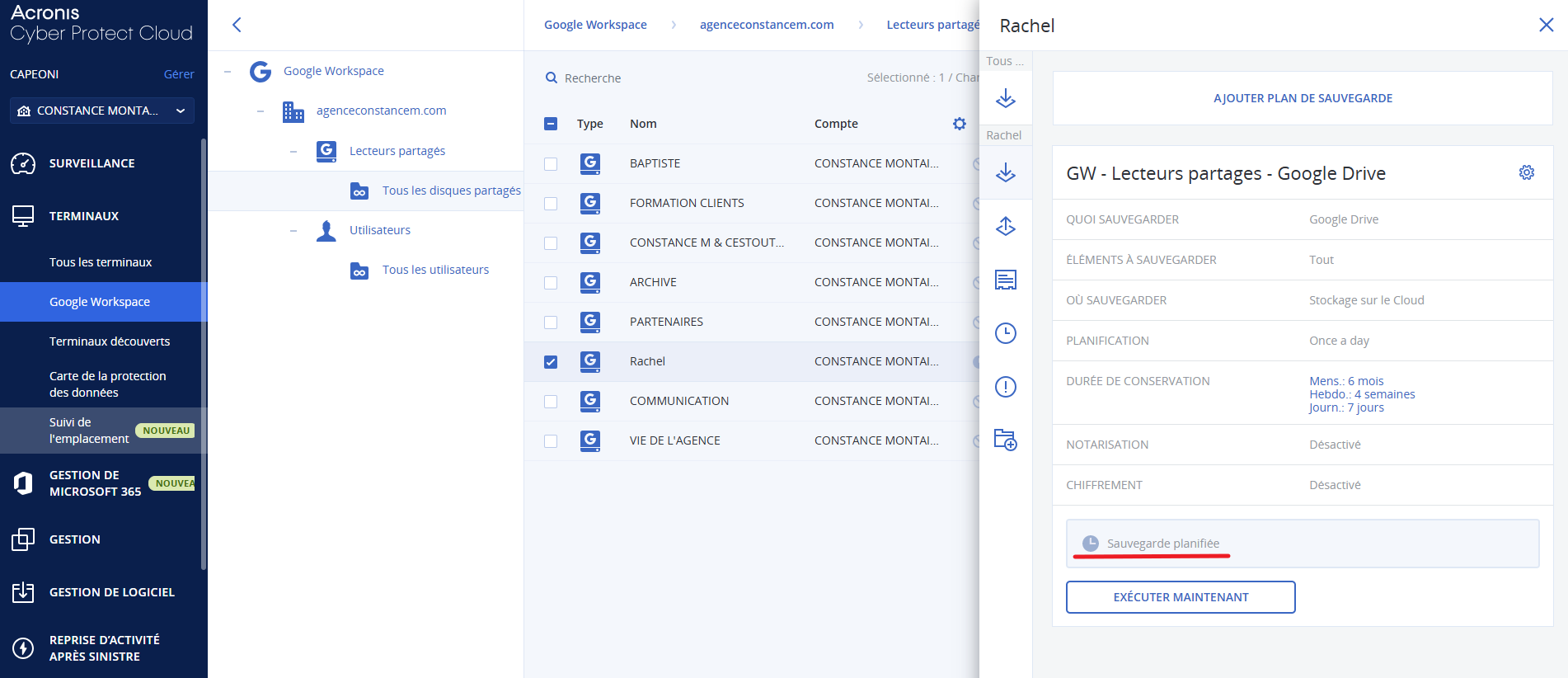Viewport: 1568px width, 678px height.
Task: Check the PARTENAIRES row checkbox
Action: (551, 323)
